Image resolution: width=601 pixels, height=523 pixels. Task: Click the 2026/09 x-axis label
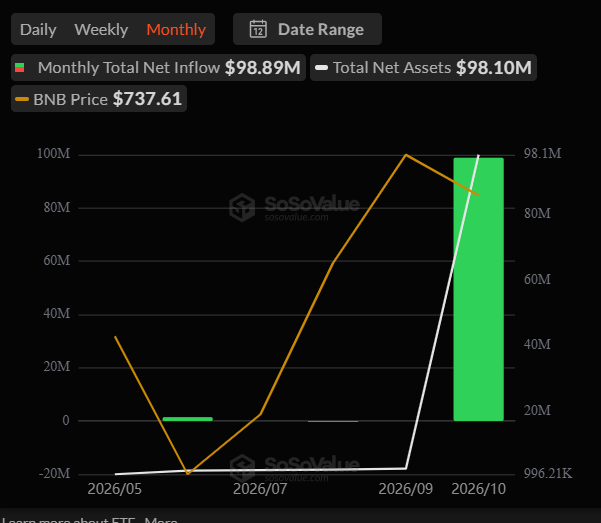(x=406, y=489)
